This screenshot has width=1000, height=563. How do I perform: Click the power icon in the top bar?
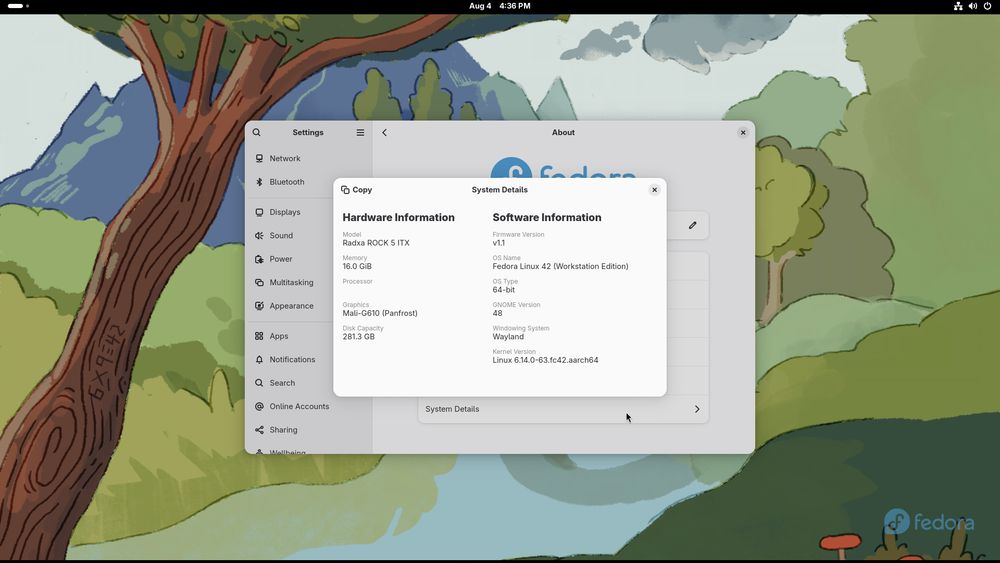coord(987,6)
